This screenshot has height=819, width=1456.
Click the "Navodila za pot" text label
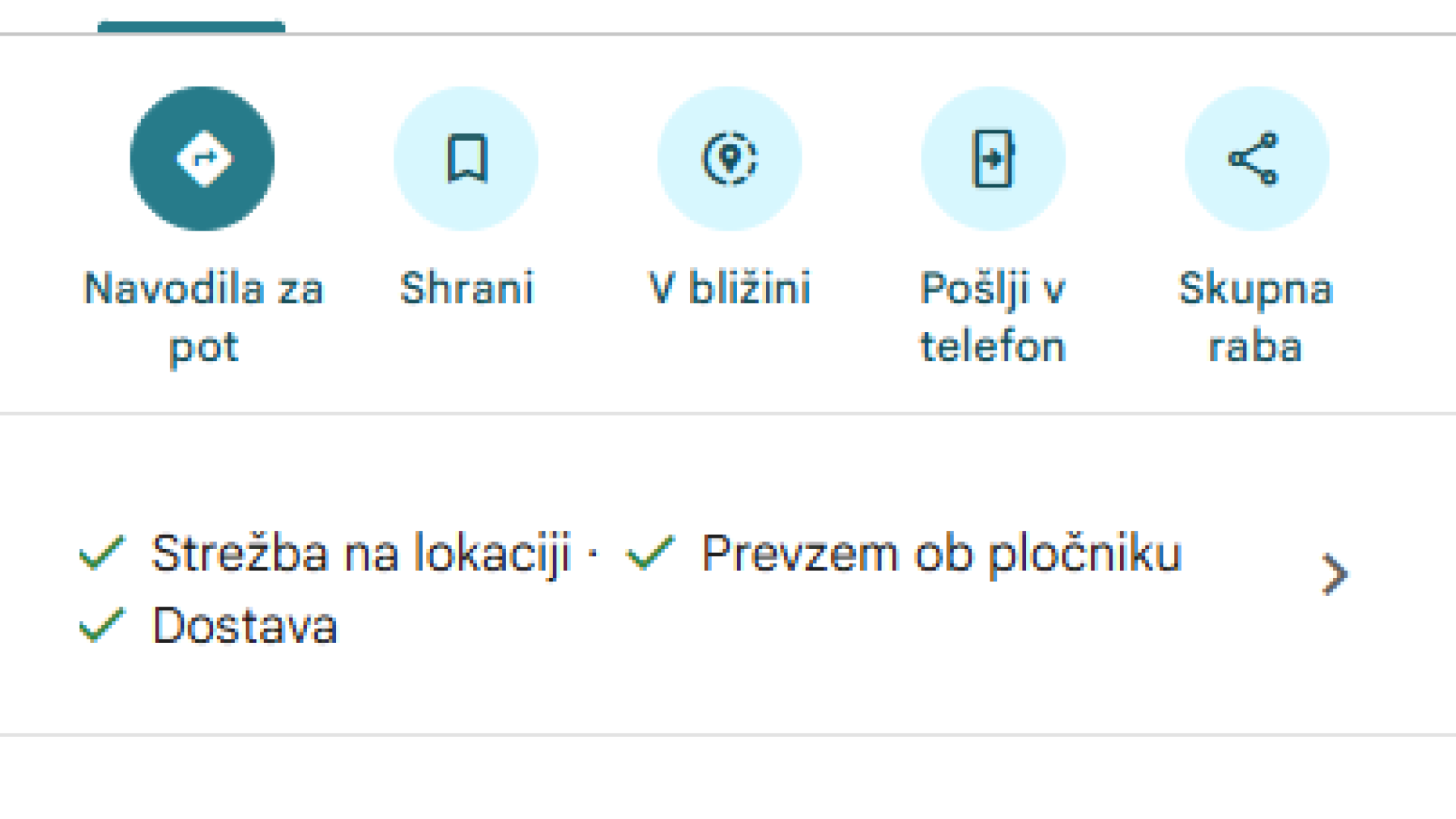[203, 317]
